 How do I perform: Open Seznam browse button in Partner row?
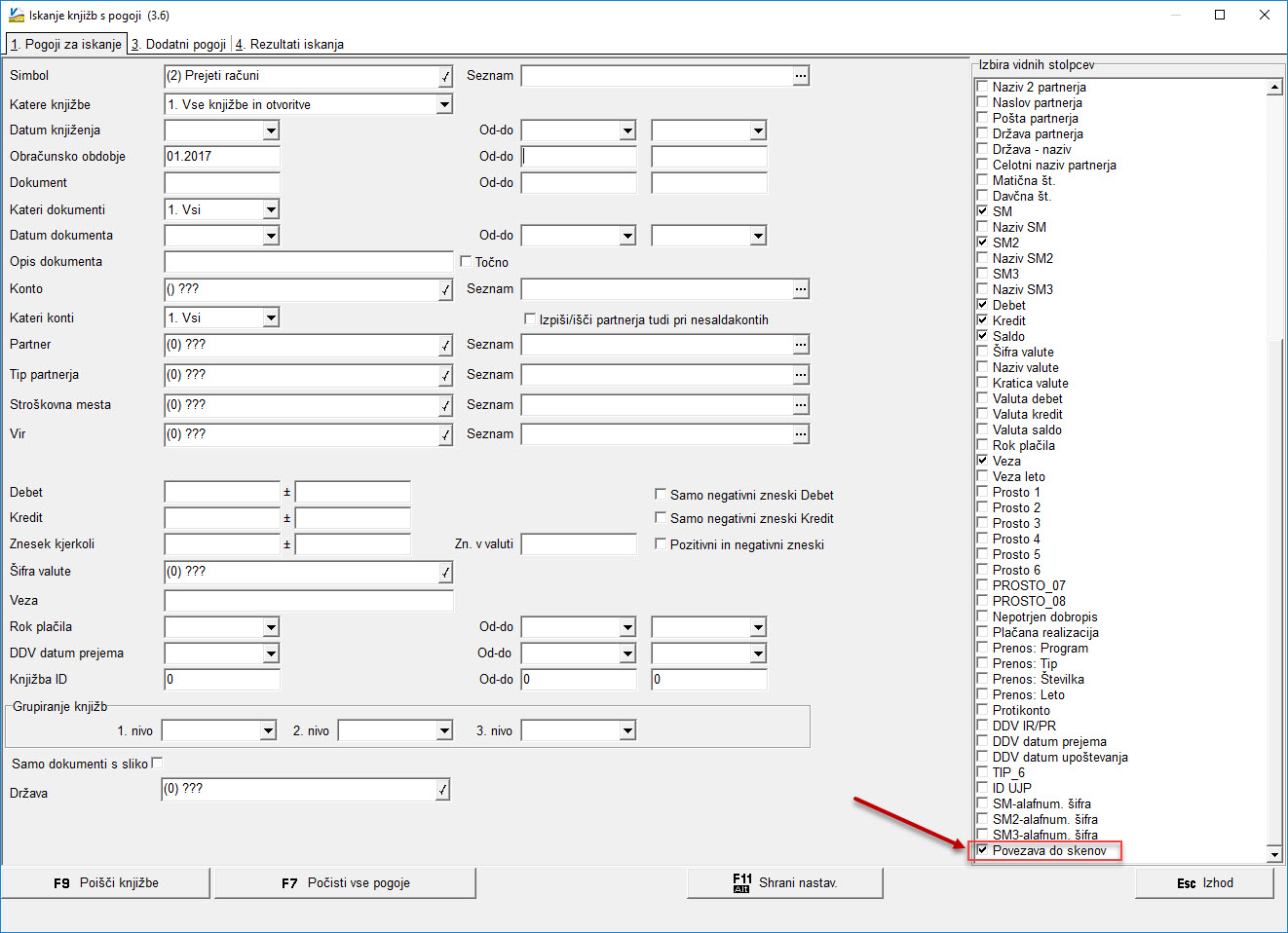point(801,345)
